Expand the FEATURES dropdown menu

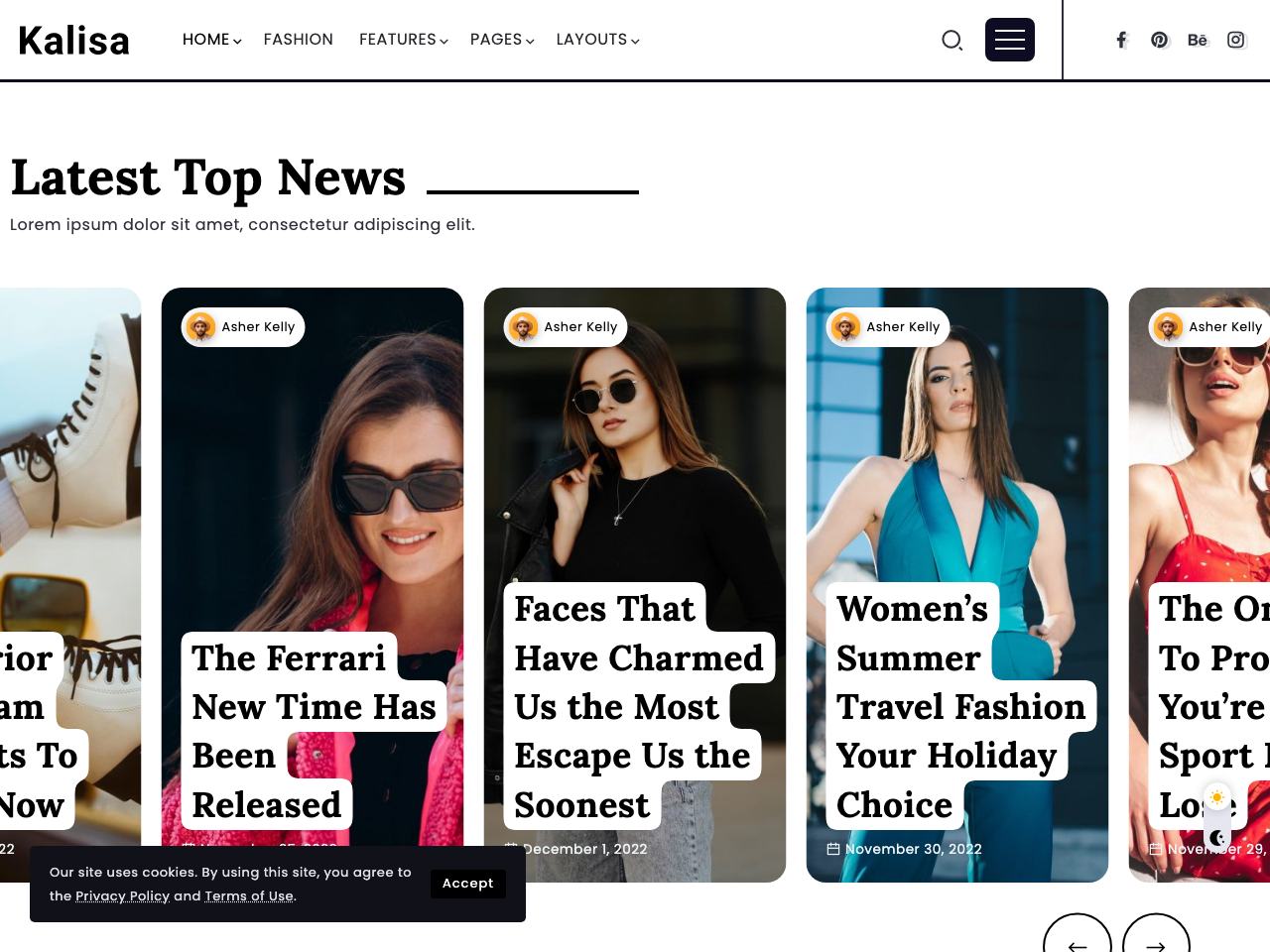pos(403,40)
